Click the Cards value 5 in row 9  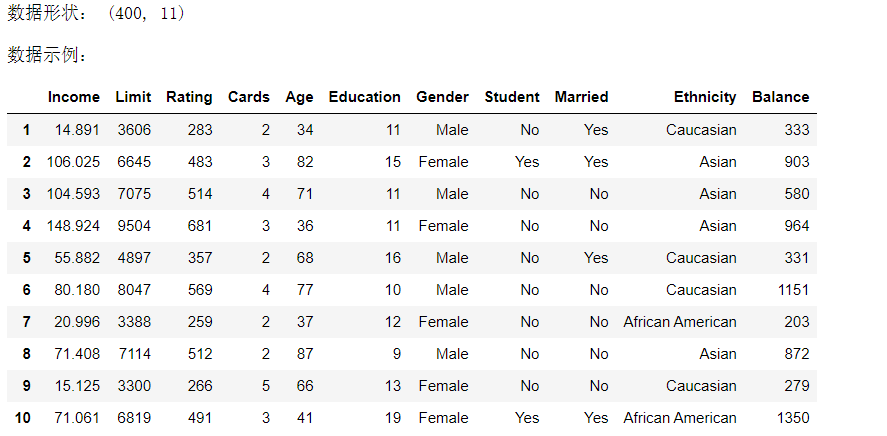click(x=266, y=386)
